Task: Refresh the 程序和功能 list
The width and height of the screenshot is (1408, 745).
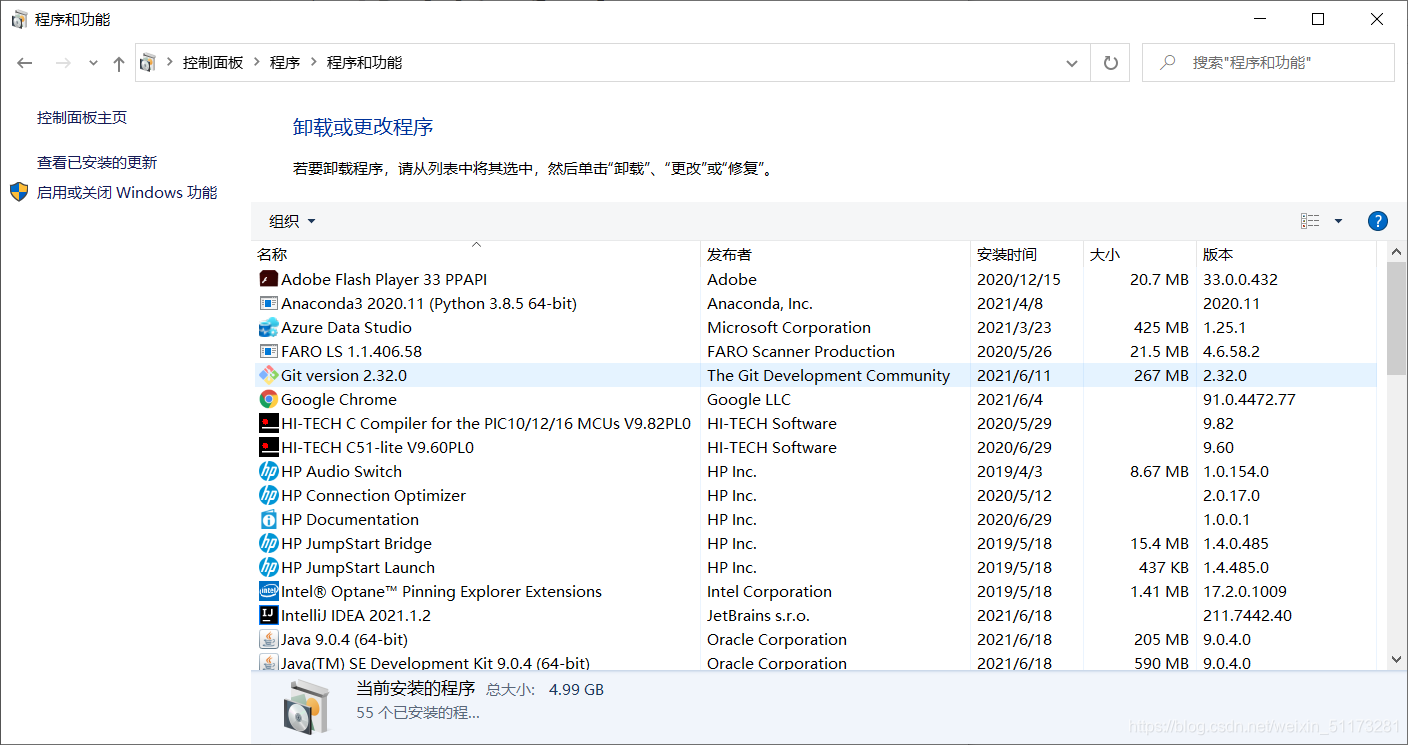Action: (x=1110, y=63)
